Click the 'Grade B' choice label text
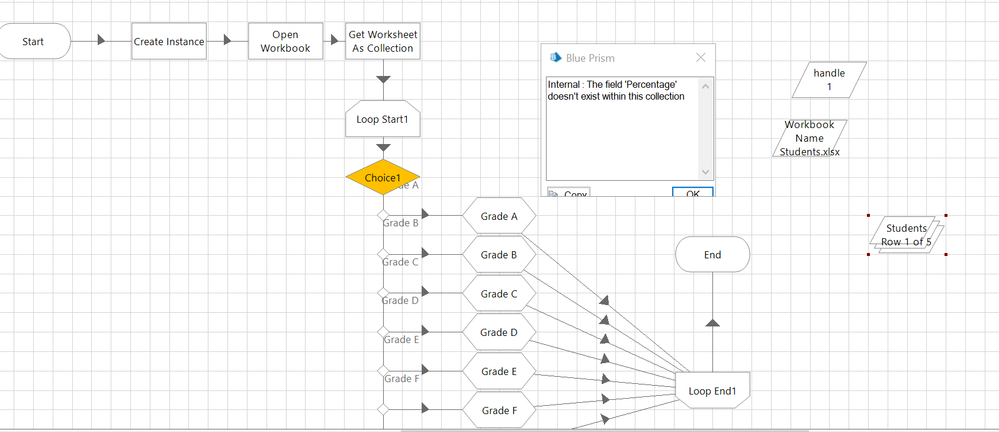This screenshot has height=432, width=999. 401,224
